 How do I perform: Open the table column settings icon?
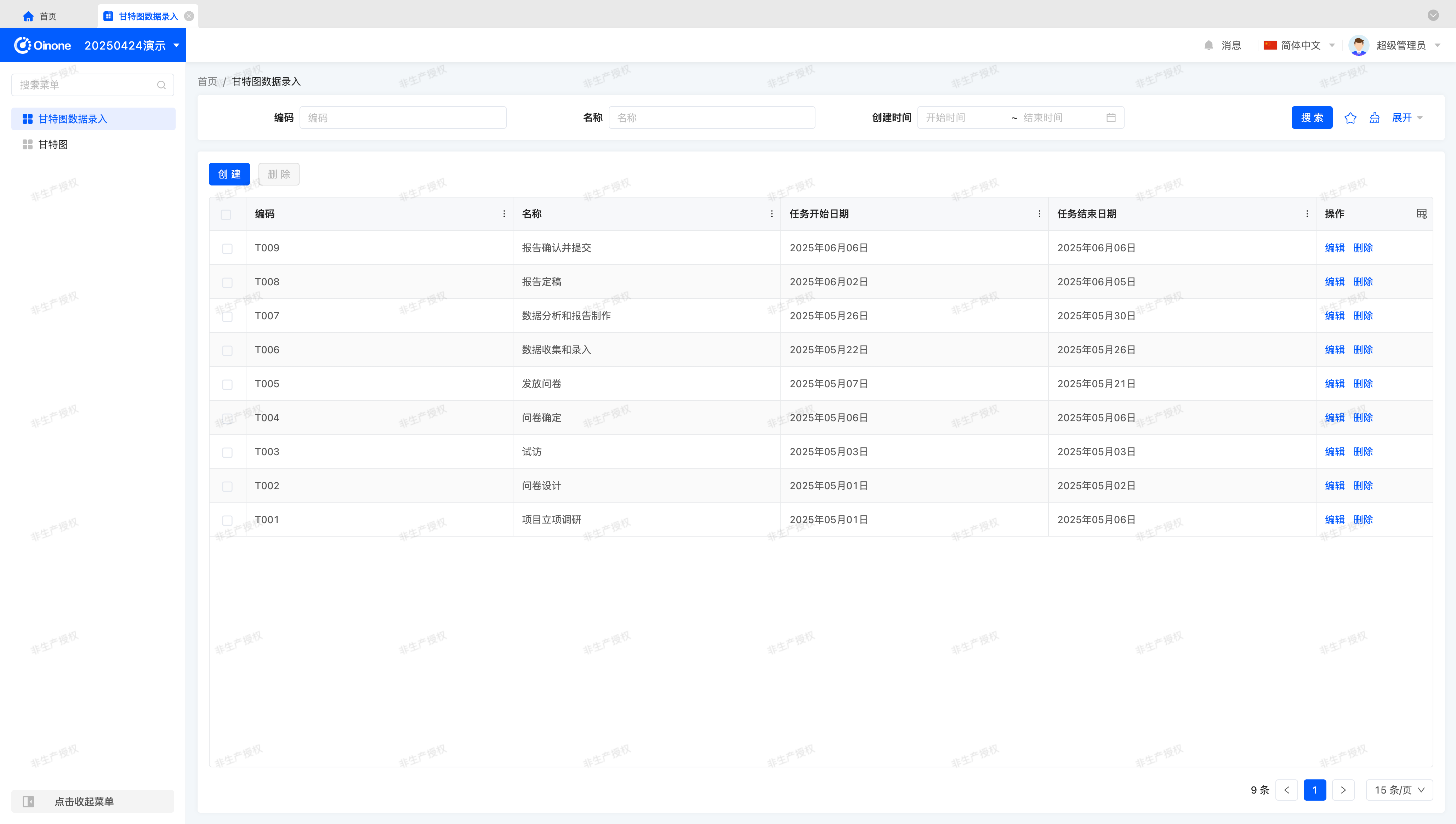point(1421,214)
